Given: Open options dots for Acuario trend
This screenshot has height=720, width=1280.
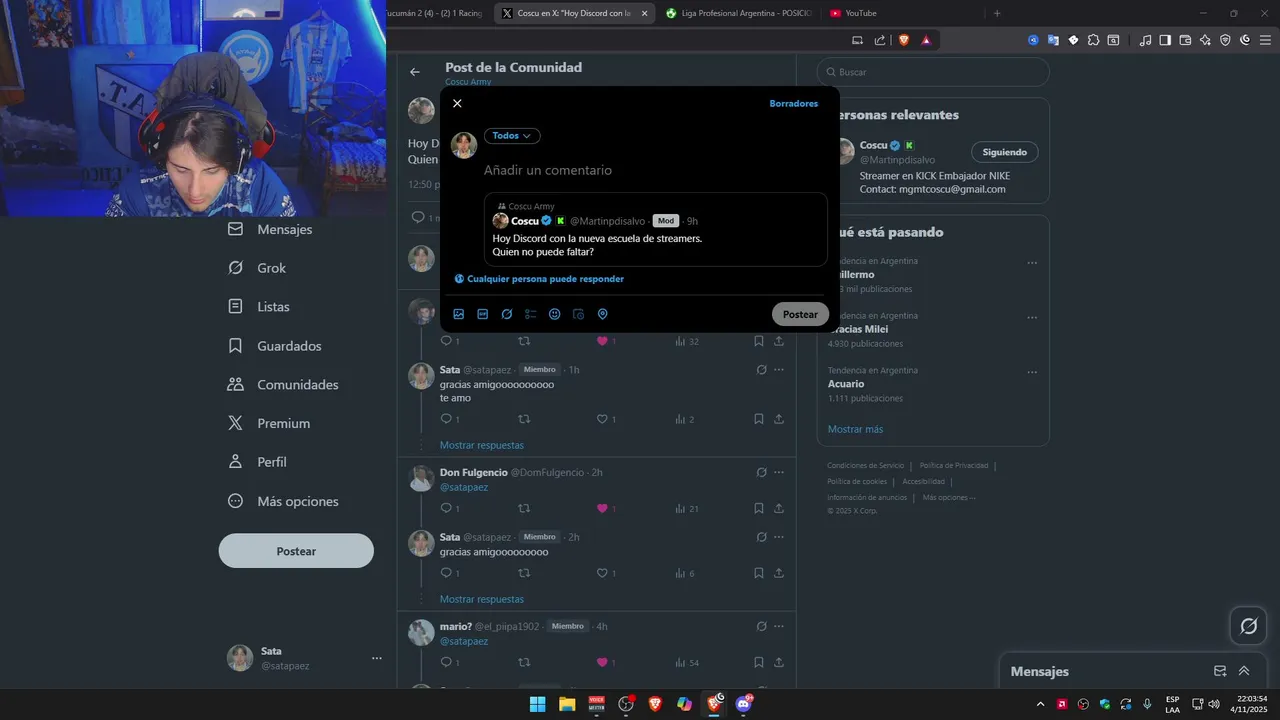Looking at the screenshot, I should coord(1032,373).
